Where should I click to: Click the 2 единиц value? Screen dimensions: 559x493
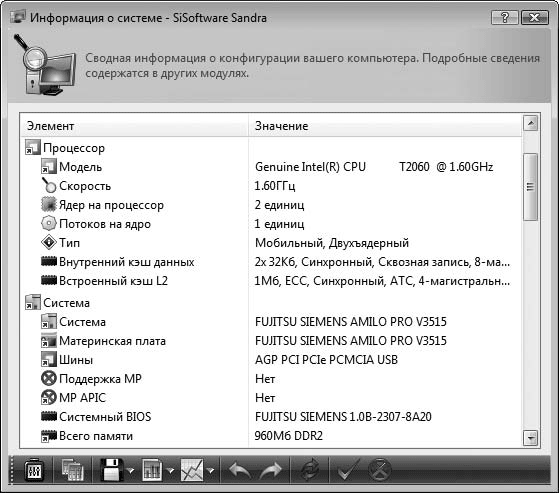(x=280, y=205)
